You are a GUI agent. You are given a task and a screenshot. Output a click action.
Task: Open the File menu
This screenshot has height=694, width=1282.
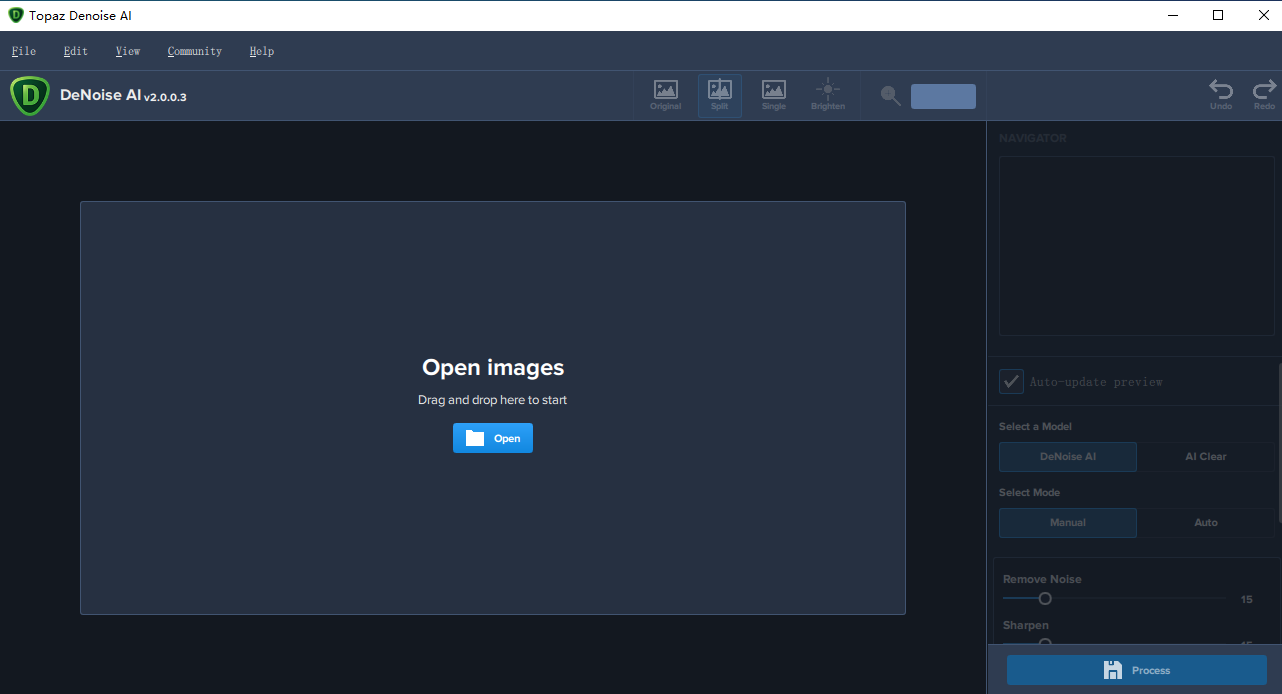click(24, 51)
